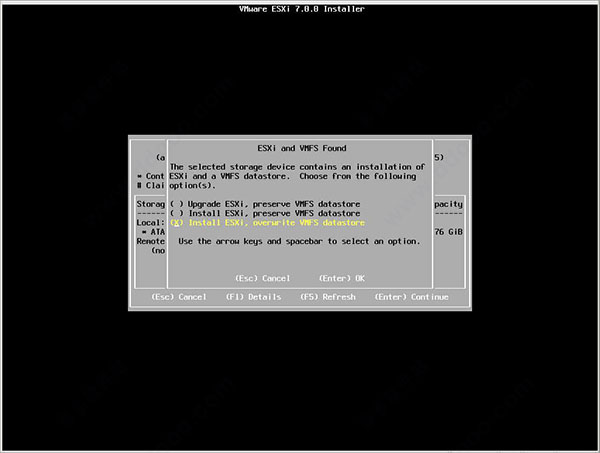Click the '76 GiB' capacity value

click(x=448, y=232)
